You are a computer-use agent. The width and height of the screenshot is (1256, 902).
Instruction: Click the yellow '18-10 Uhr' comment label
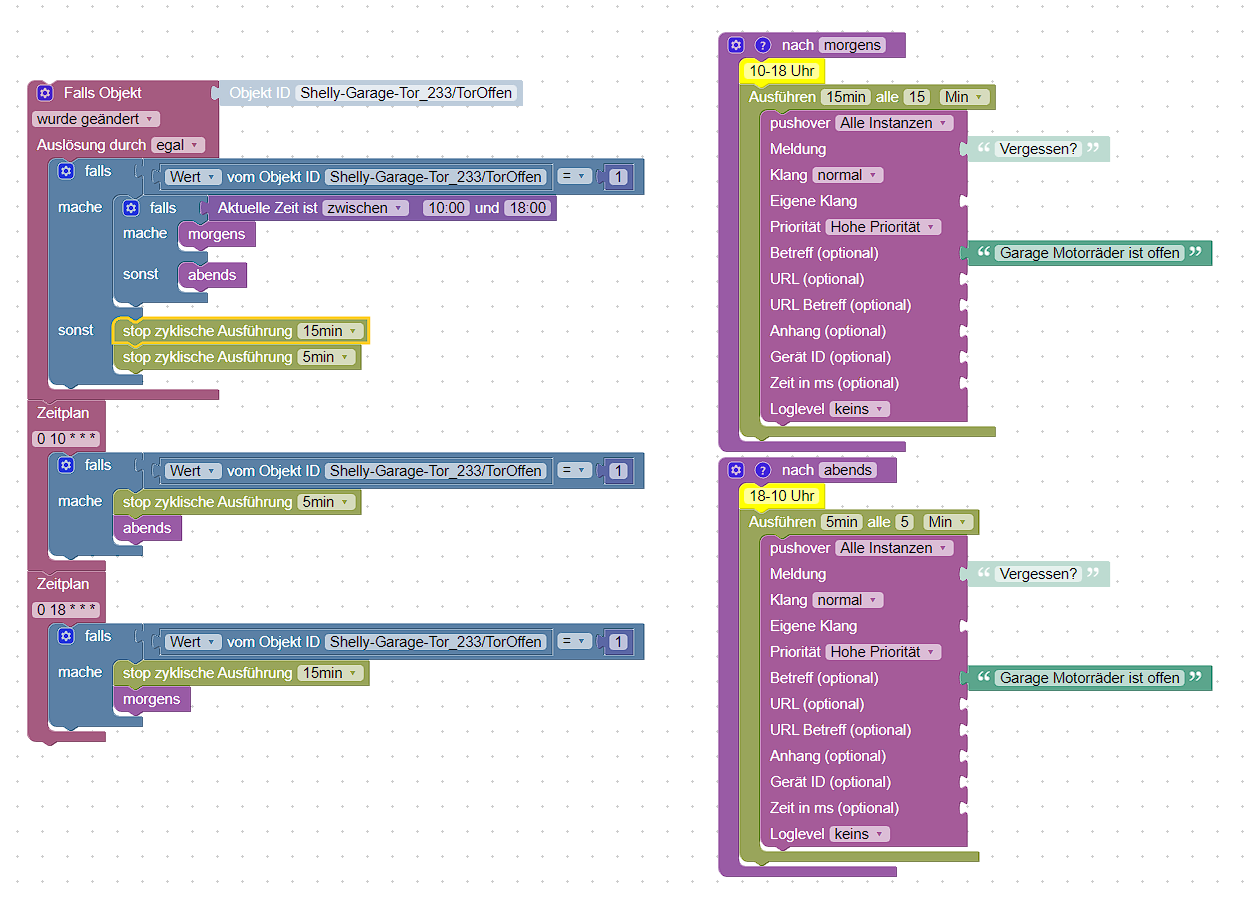pos(782,496)
